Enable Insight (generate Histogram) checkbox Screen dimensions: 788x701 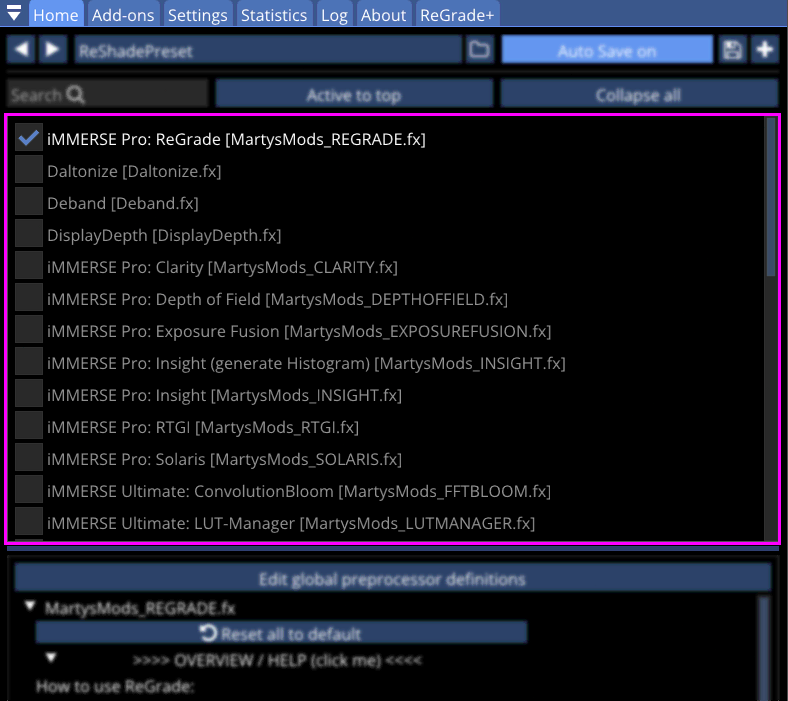29,362
